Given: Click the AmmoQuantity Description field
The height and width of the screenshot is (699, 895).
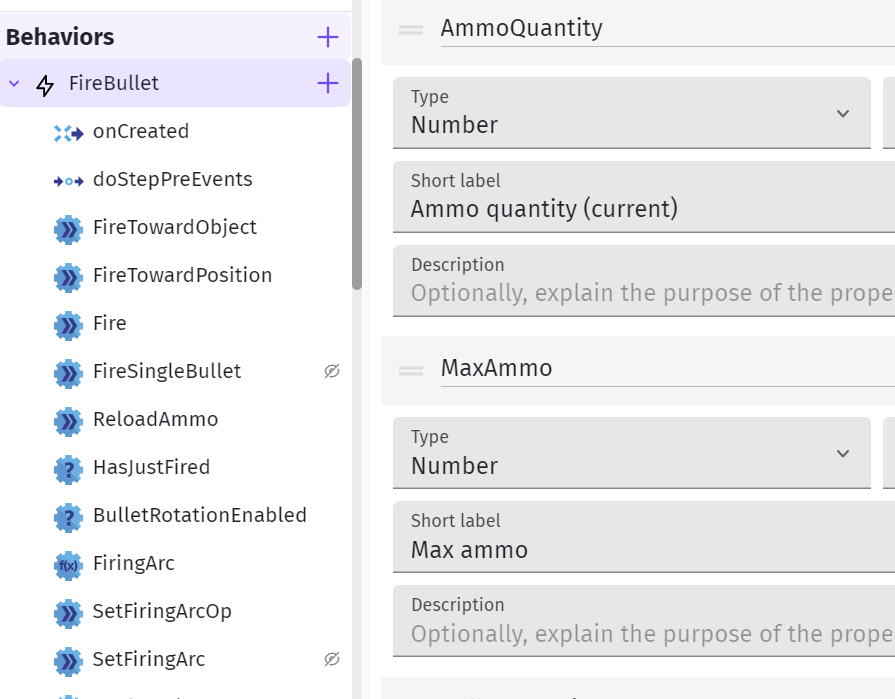Looking at the screenshot, I should (x=644, y=281).
